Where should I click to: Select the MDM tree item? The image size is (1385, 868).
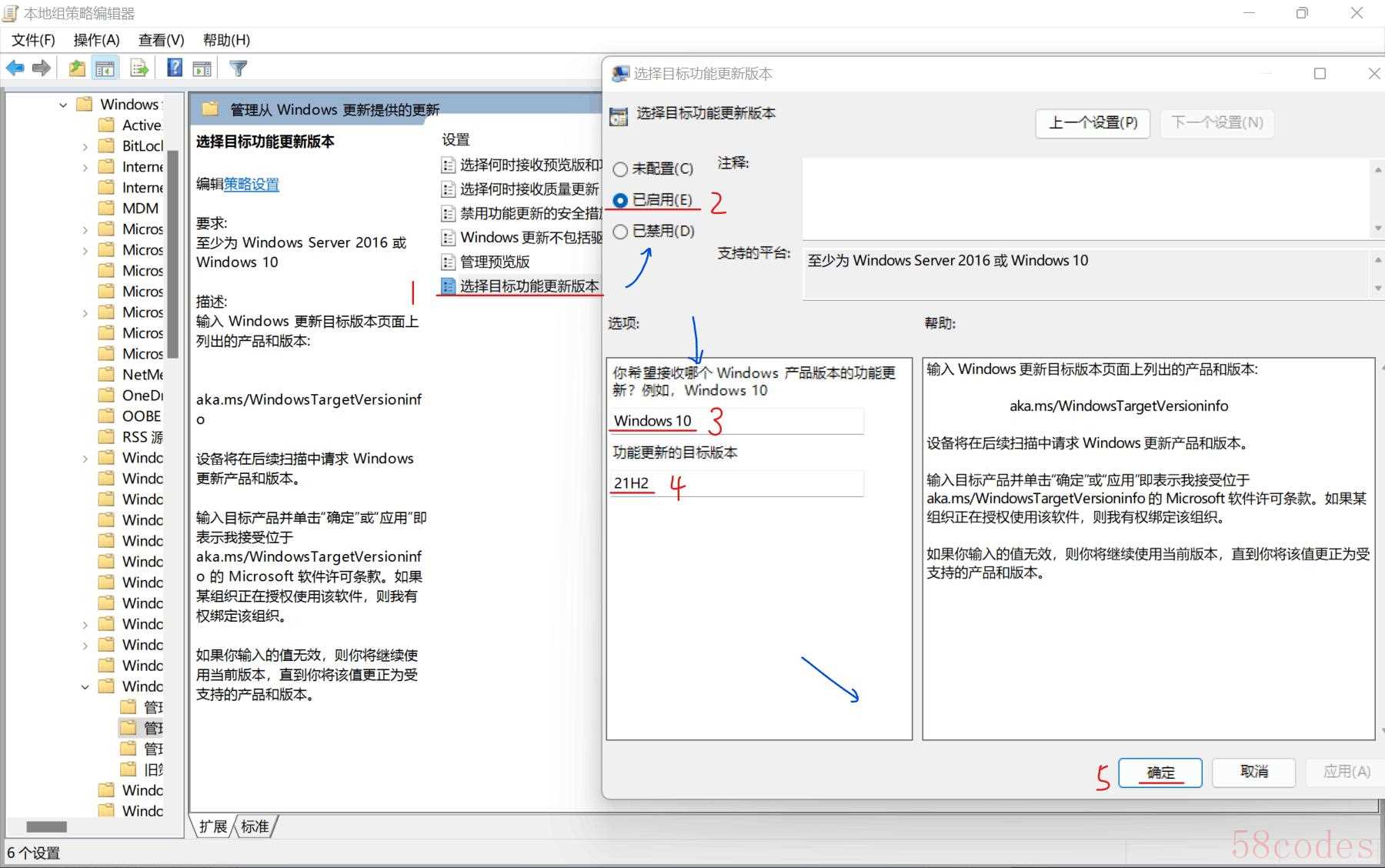140,208
